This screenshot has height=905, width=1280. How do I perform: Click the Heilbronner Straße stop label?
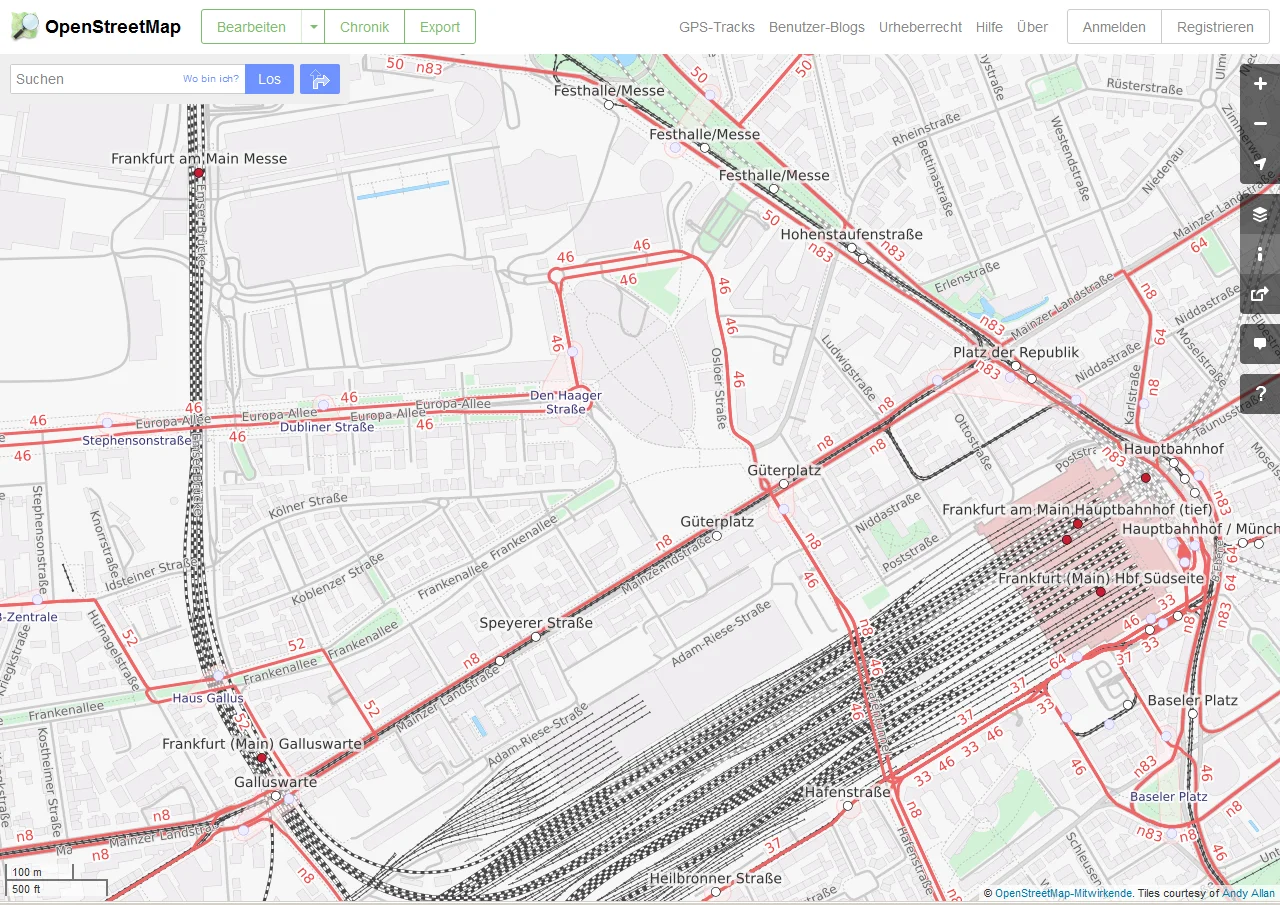pos(715,879)
